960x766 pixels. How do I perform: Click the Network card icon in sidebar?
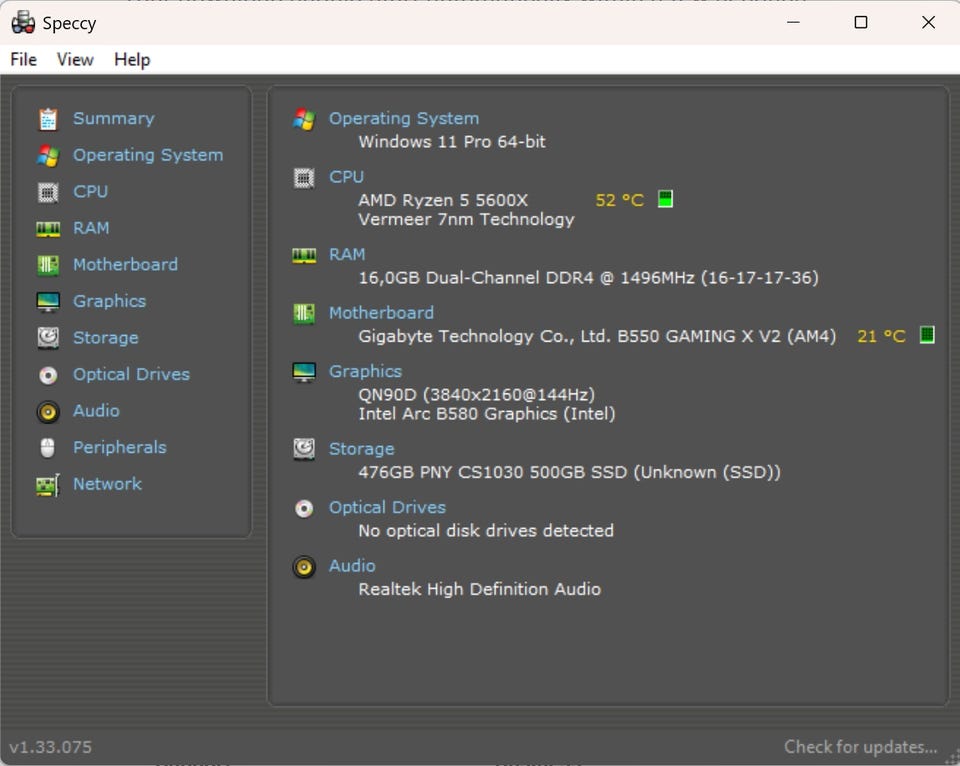[x=47, y=485]
